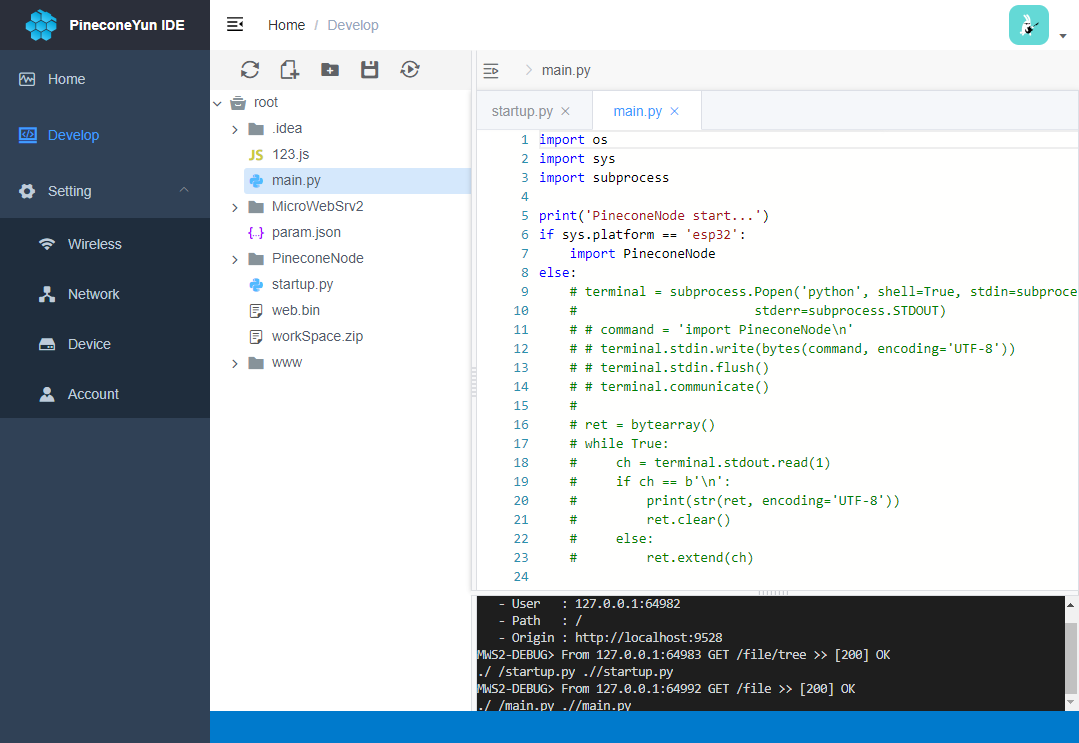1079x743 pixels.
Task: Expand the www folder
Action: click(x=235, y=363)
